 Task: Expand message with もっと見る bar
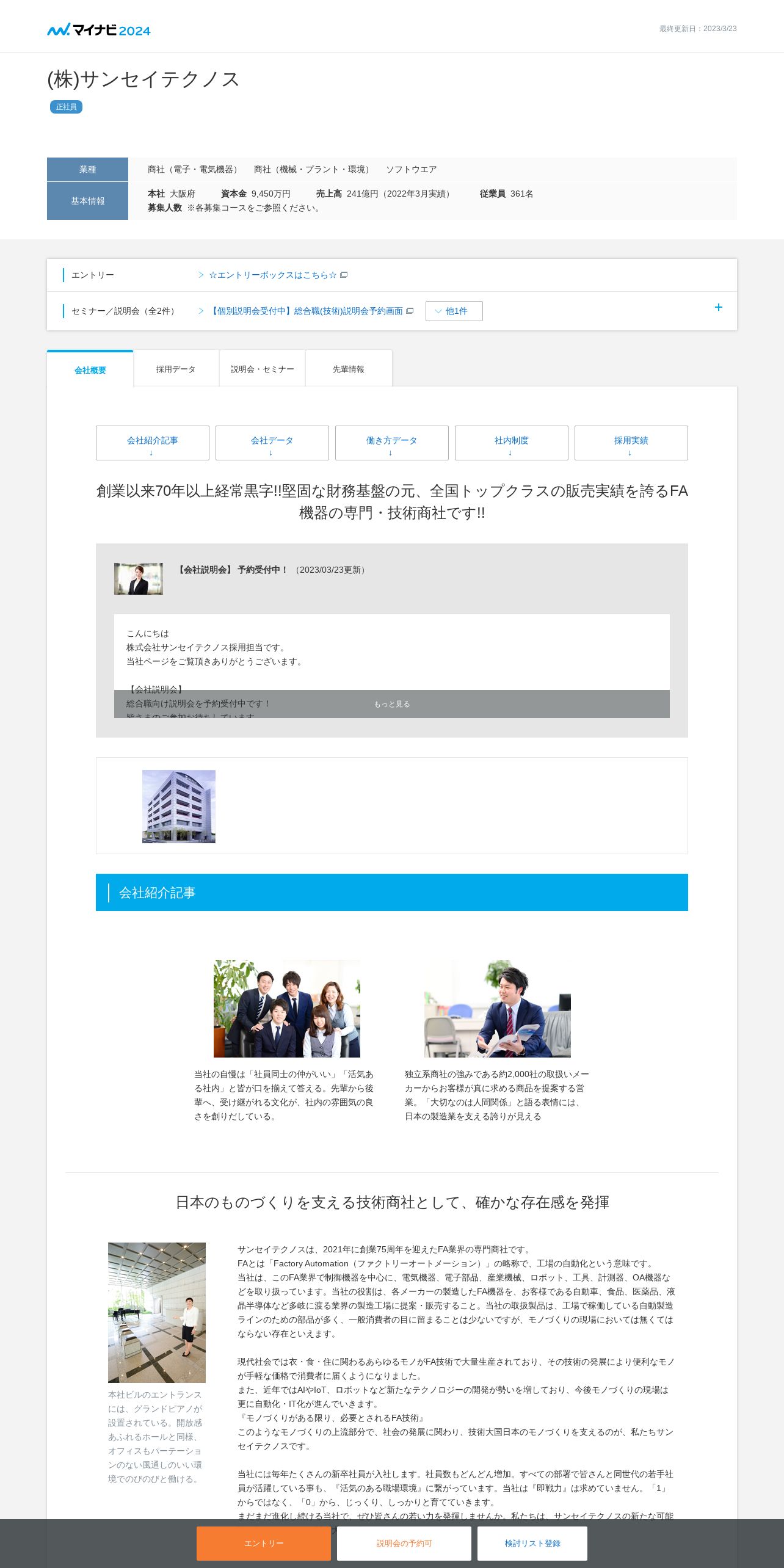tap(392, 704)
